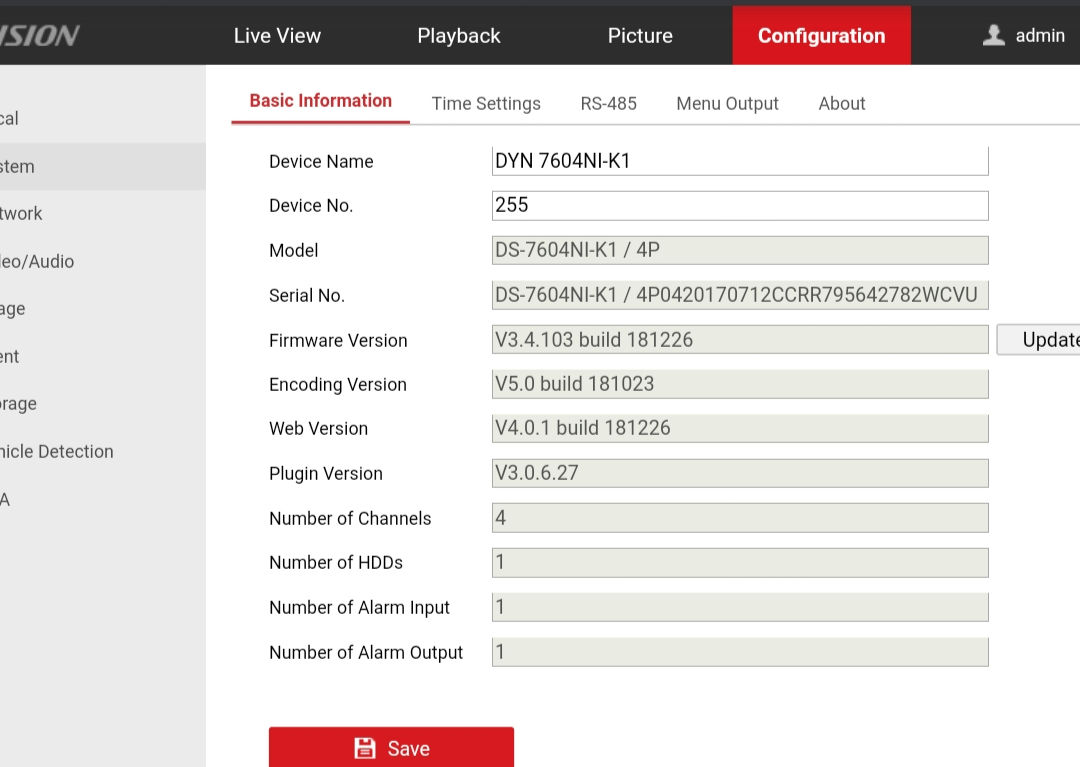Click the Number of Alarm Output label
Image resolution: width=1080 pixels, height=767 pixels.
(x=366, y=653)
